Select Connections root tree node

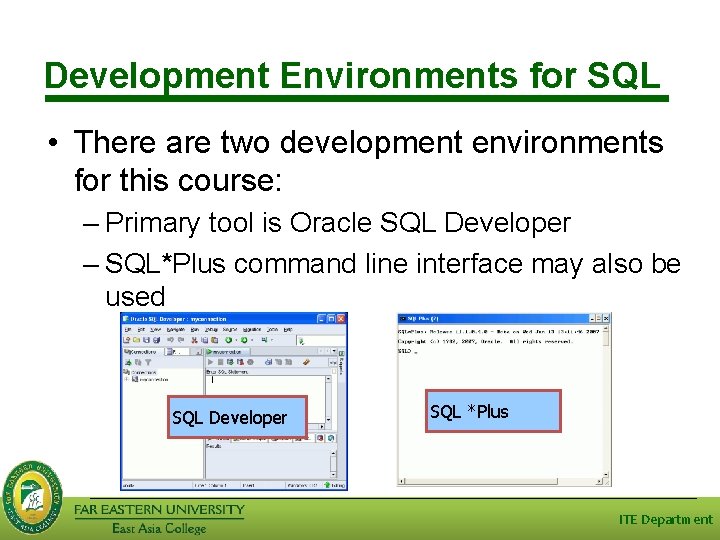140,372
